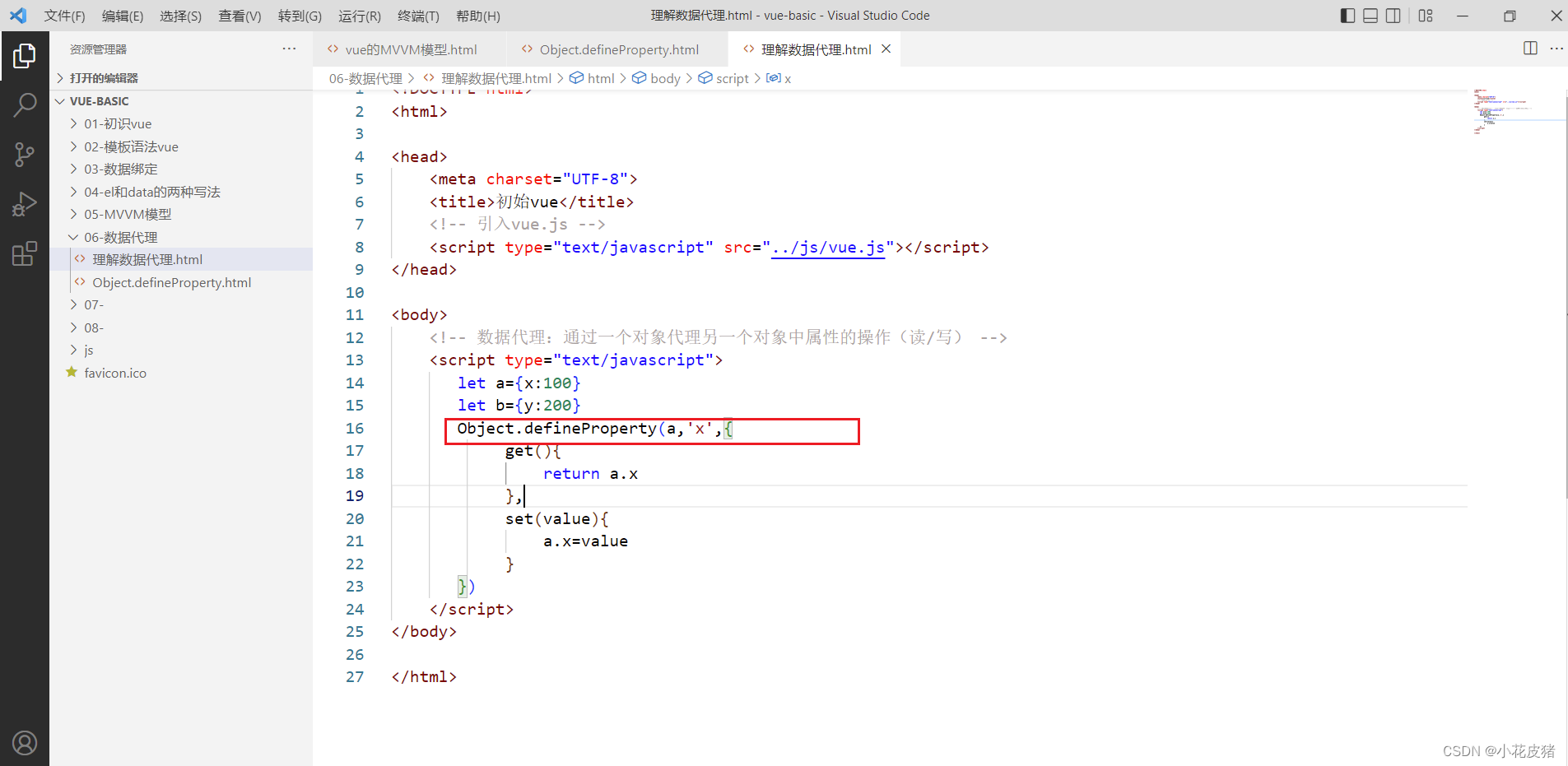Open the 运行(R) menu

pyautogui.click(x=360, y=16)
